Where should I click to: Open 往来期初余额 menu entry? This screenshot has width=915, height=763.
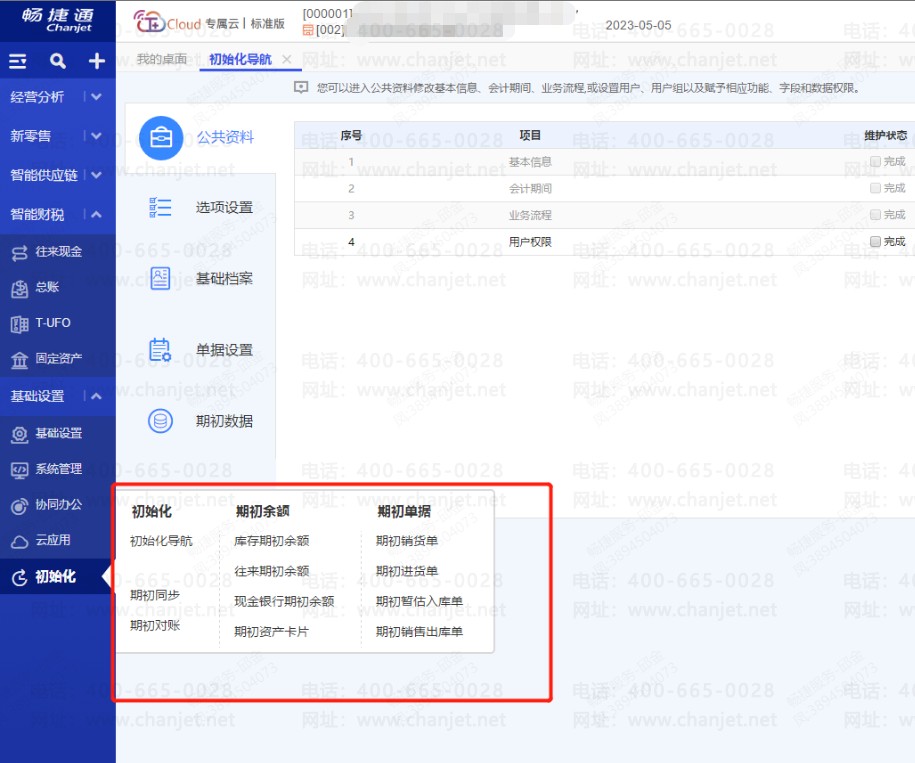click(271, 571)
